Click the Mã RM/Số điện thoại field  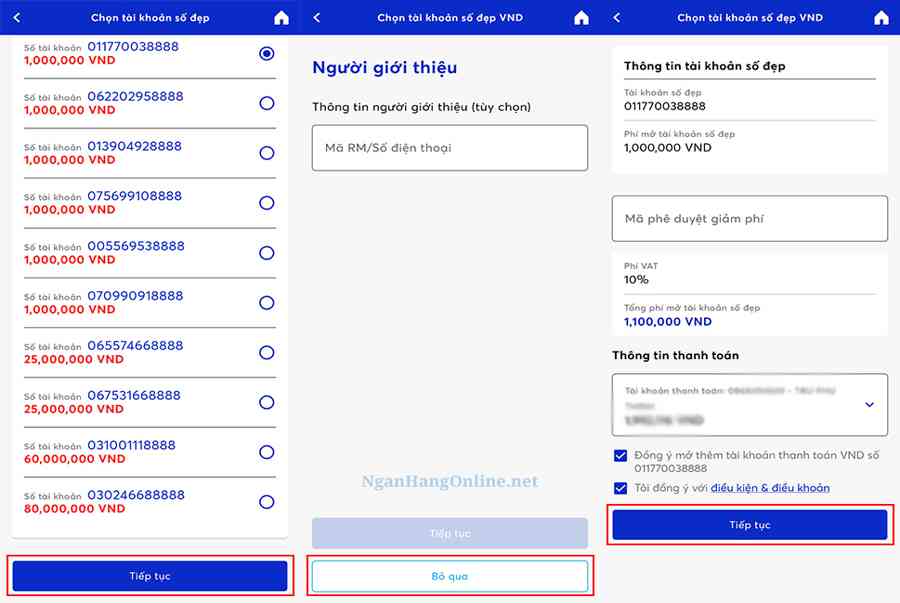(x=449, y=148)
